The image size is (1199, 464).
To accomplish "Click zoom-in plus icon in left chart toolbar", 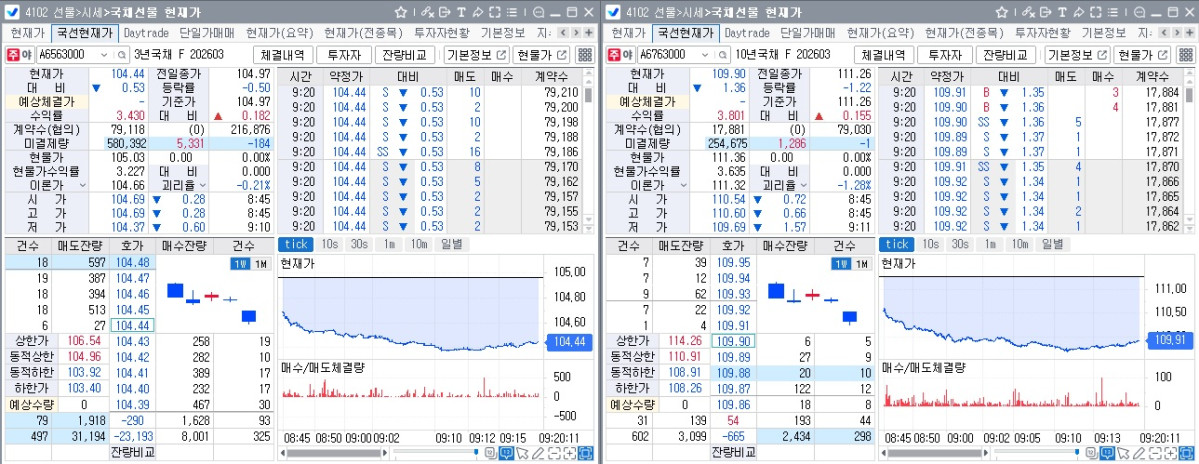I will [x=570, y=453].
